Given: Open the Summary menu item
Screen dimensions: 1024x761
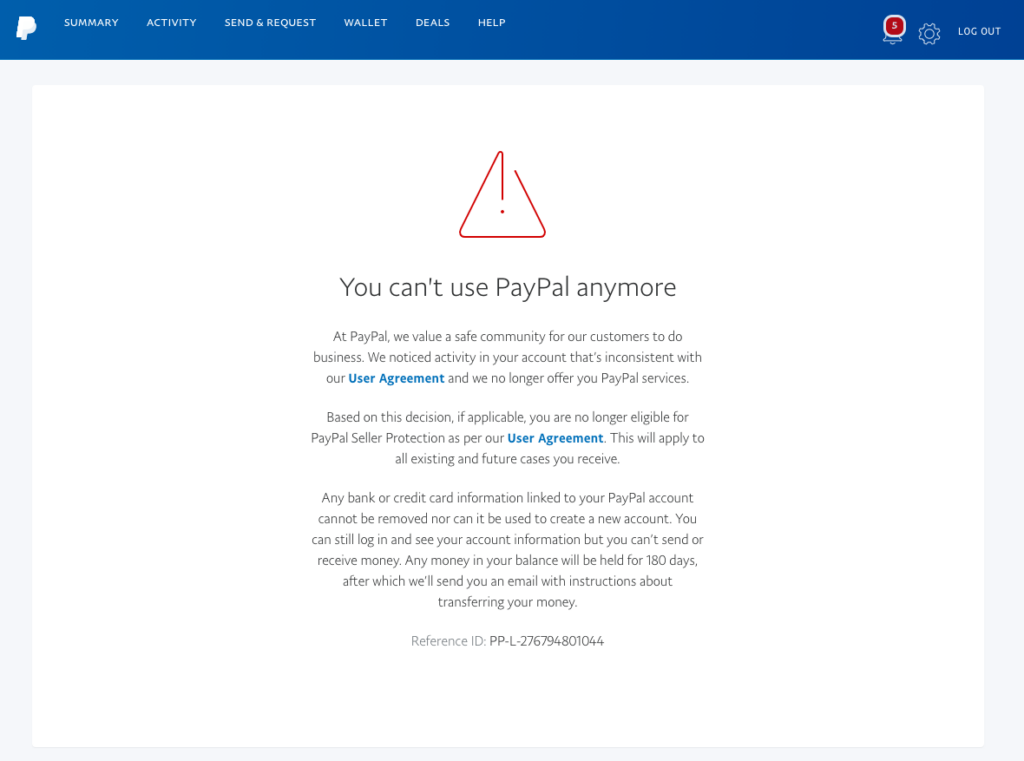Looking at the screenshot, I should 91,23.
